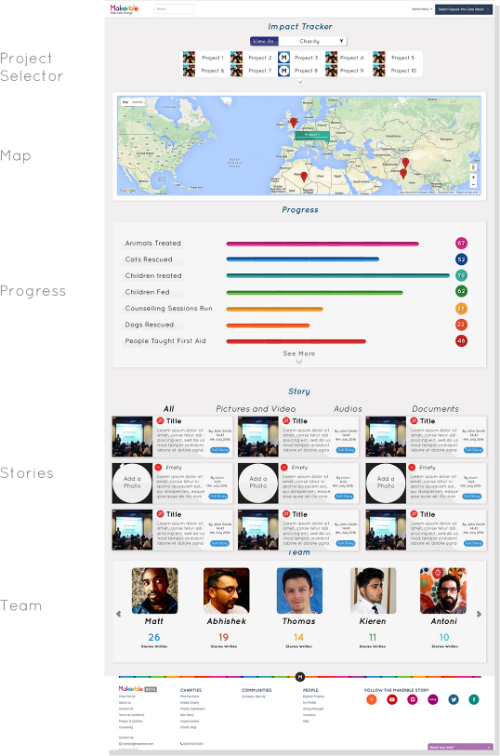Select Project 3 with the M icon
Image resolution: width=500 pixels, height=756 pixels.
299,58
